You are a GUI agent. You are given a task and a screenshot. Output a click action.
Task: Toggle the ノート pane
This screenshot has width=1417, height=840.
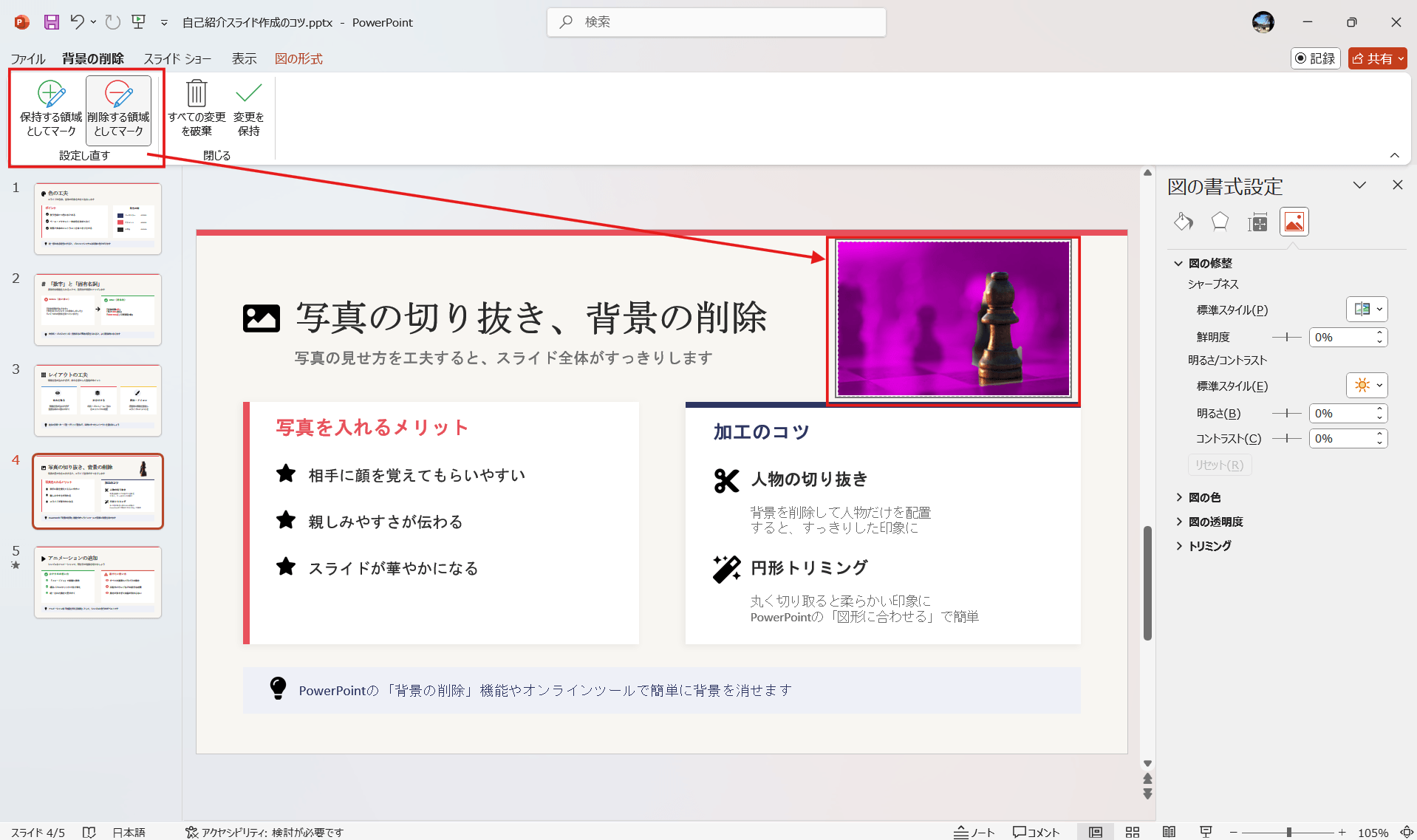click(975, 831)
